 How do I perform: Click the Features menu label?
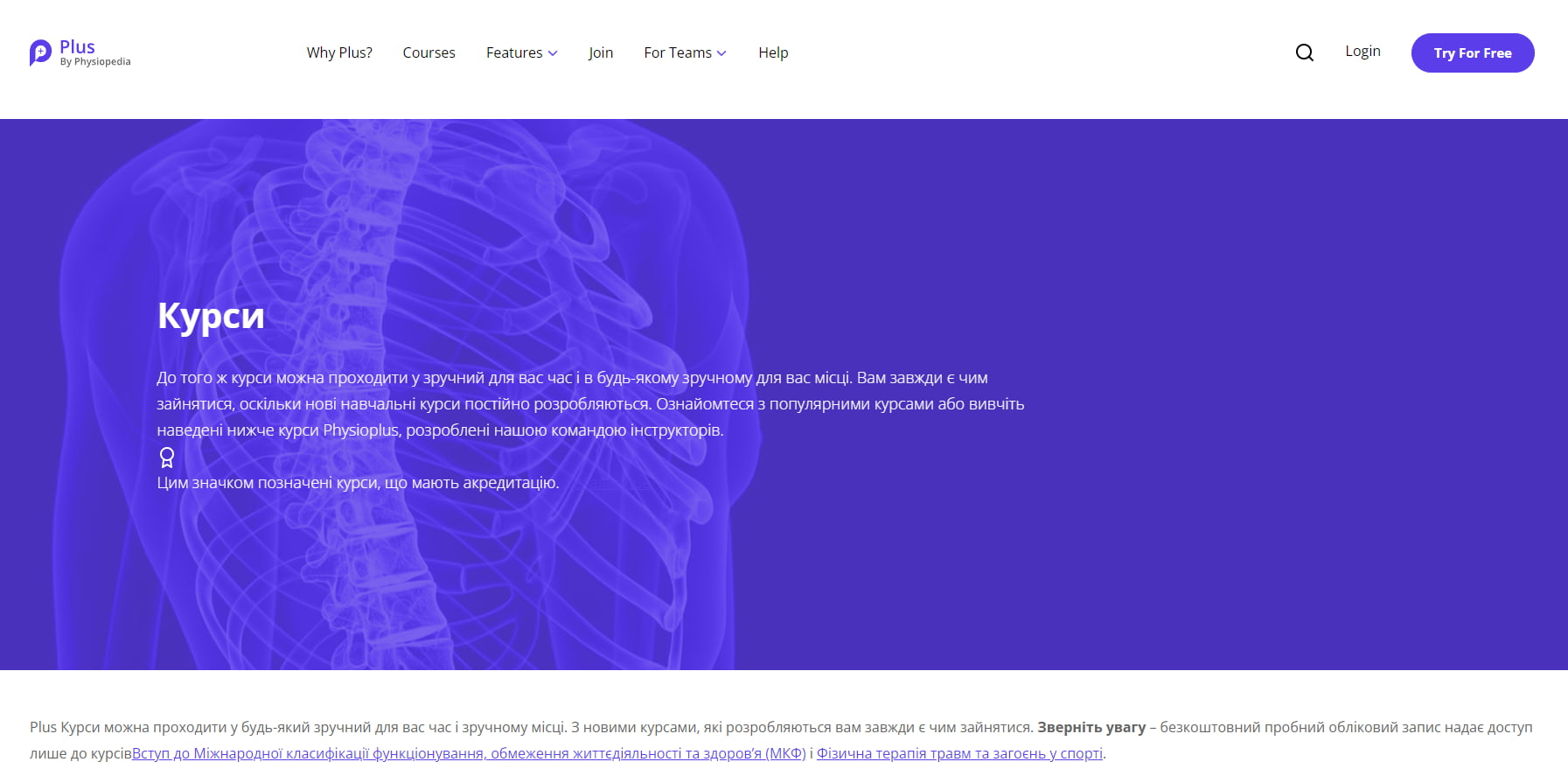513,52
